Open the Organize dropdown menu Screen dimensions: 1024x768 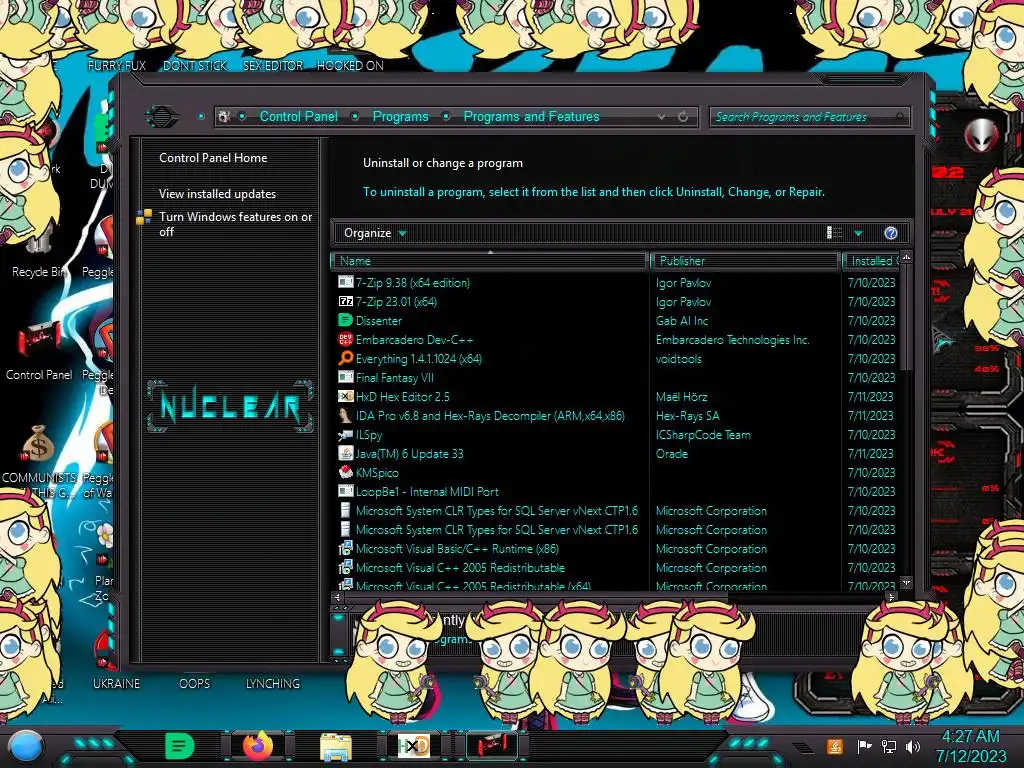tap(375, 233)
